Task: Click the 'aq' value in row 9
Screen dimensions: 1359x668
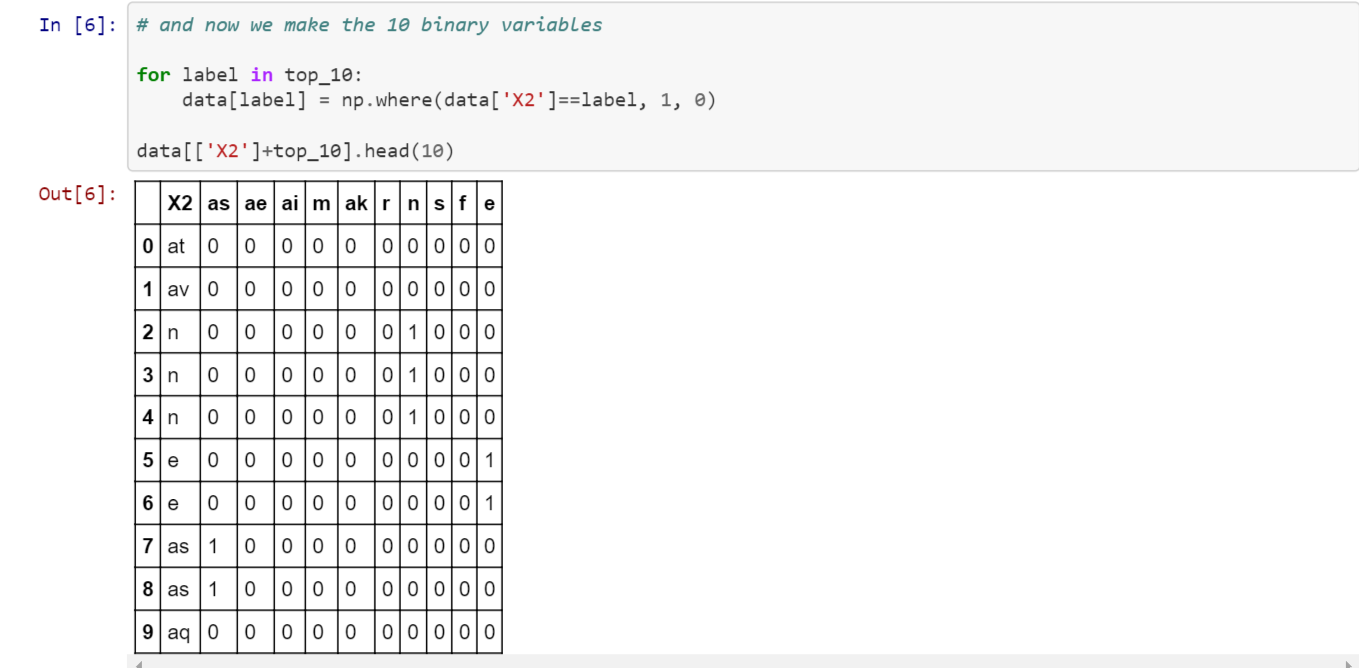Action: coord(178,632)
